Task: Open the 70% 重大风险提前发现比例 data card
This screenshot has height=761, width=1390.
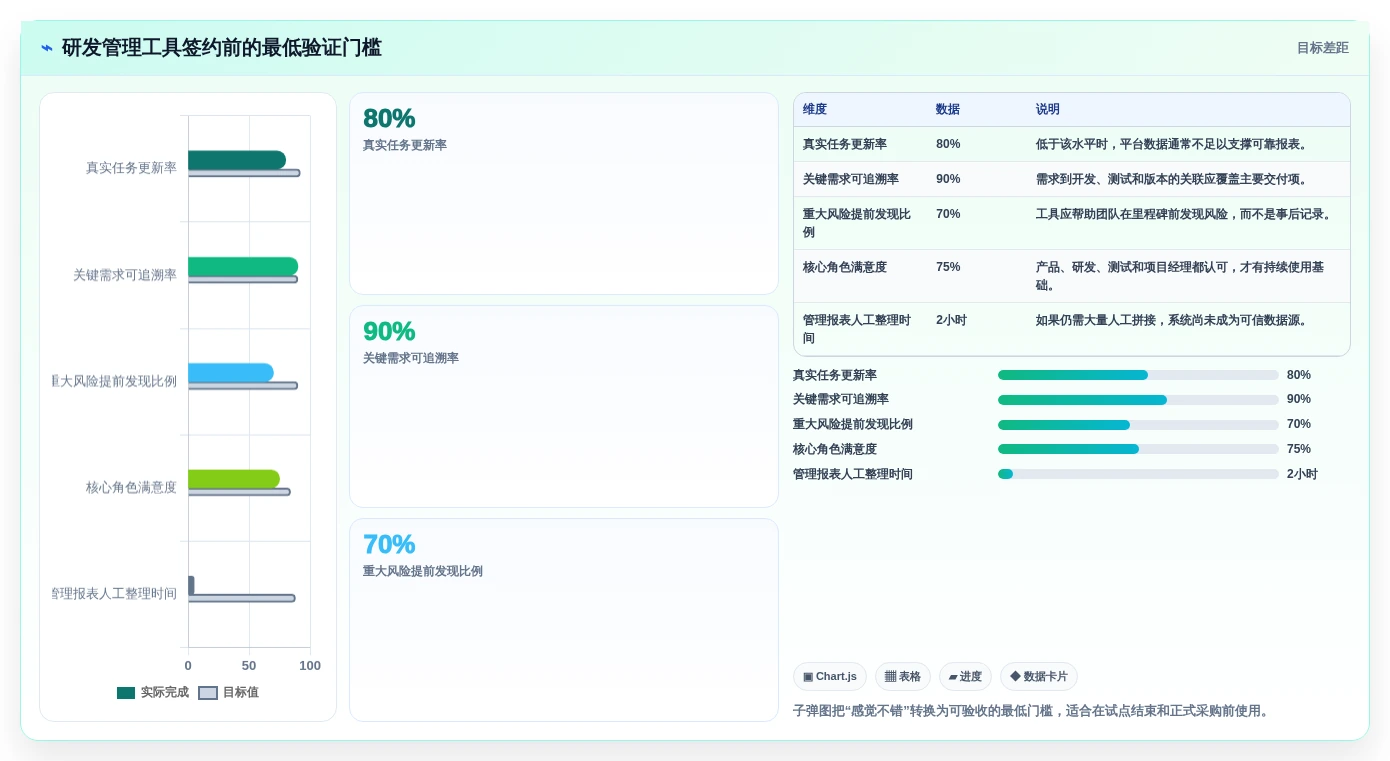Action: tap(564, 620)
